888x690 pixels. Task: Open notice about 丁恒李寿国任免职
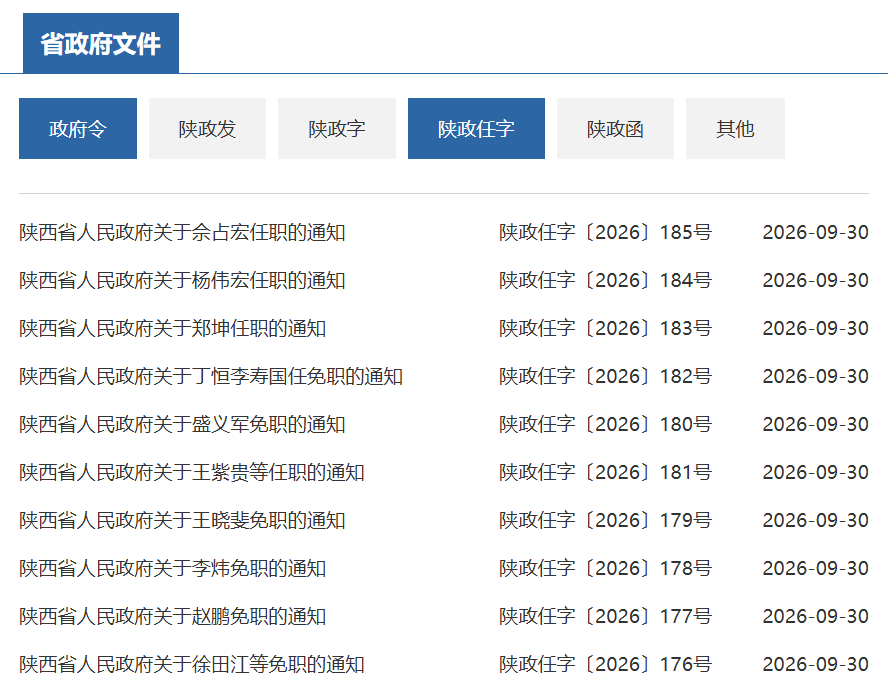click(211, 377)
